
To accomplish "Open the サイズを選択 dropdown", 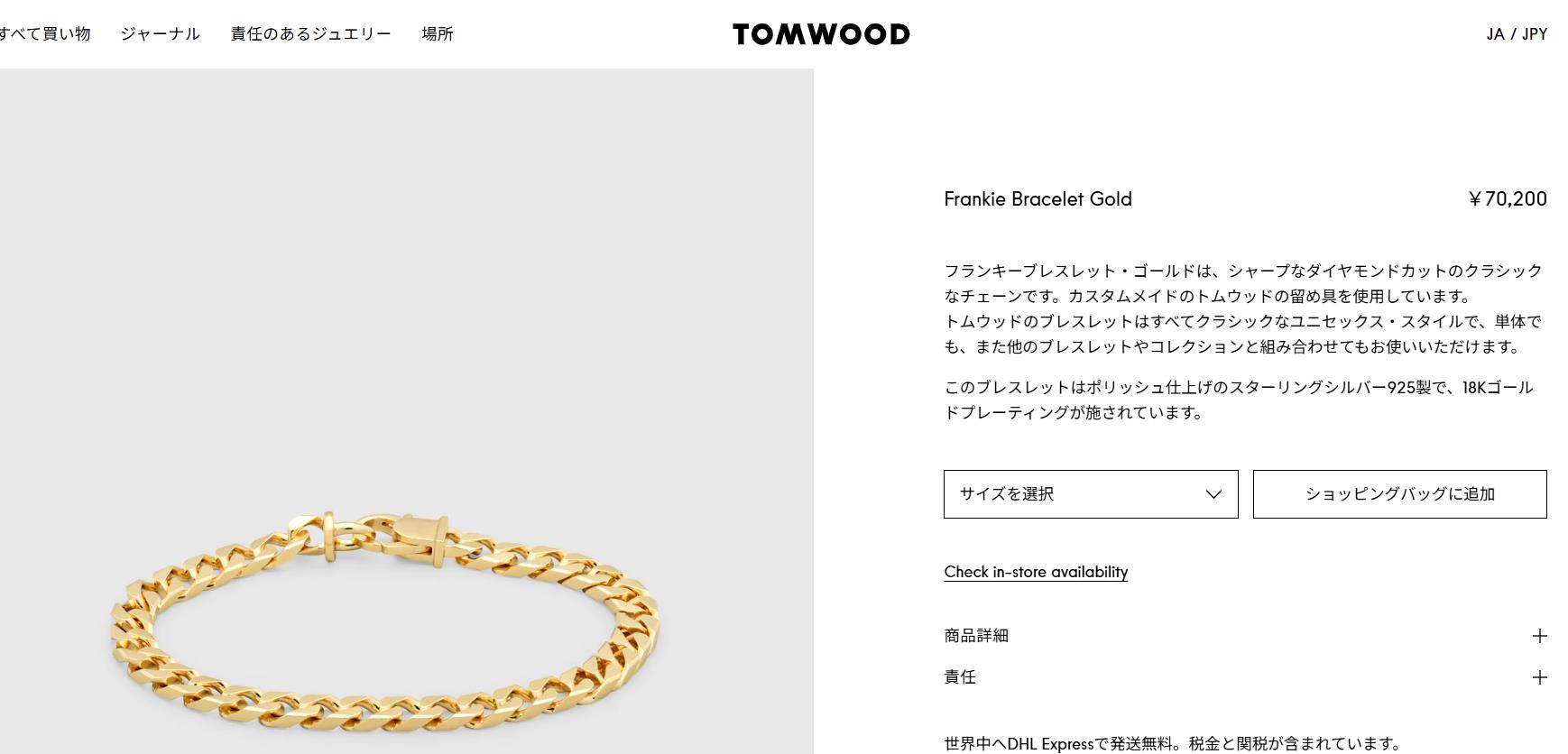I will pyautogui.click(x=1091, y=494).
